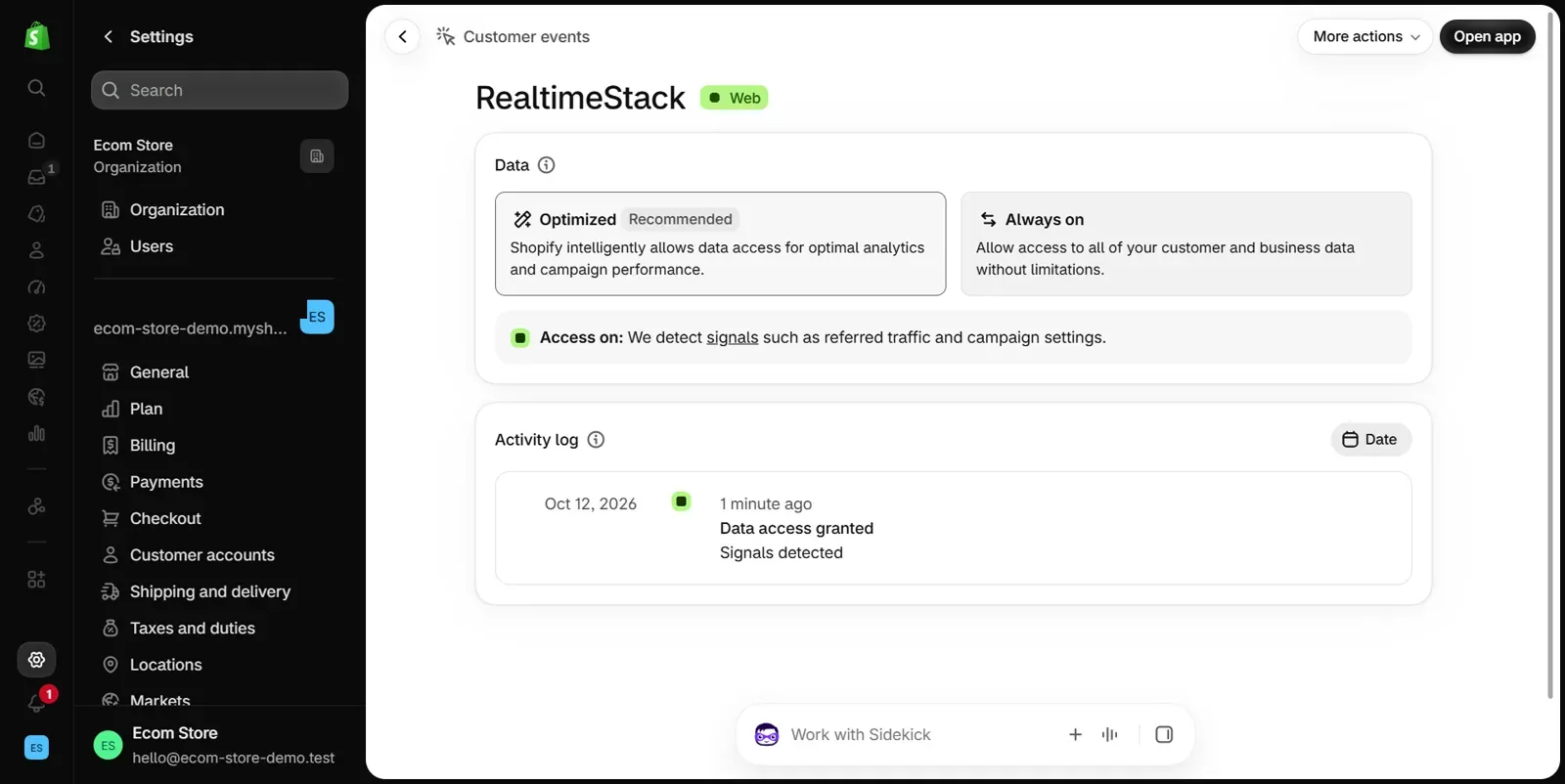This screenshot has width=1565, height=784.
Task: Click the store switcher icon beside Ecom Store
Action: tap(317, 156)
